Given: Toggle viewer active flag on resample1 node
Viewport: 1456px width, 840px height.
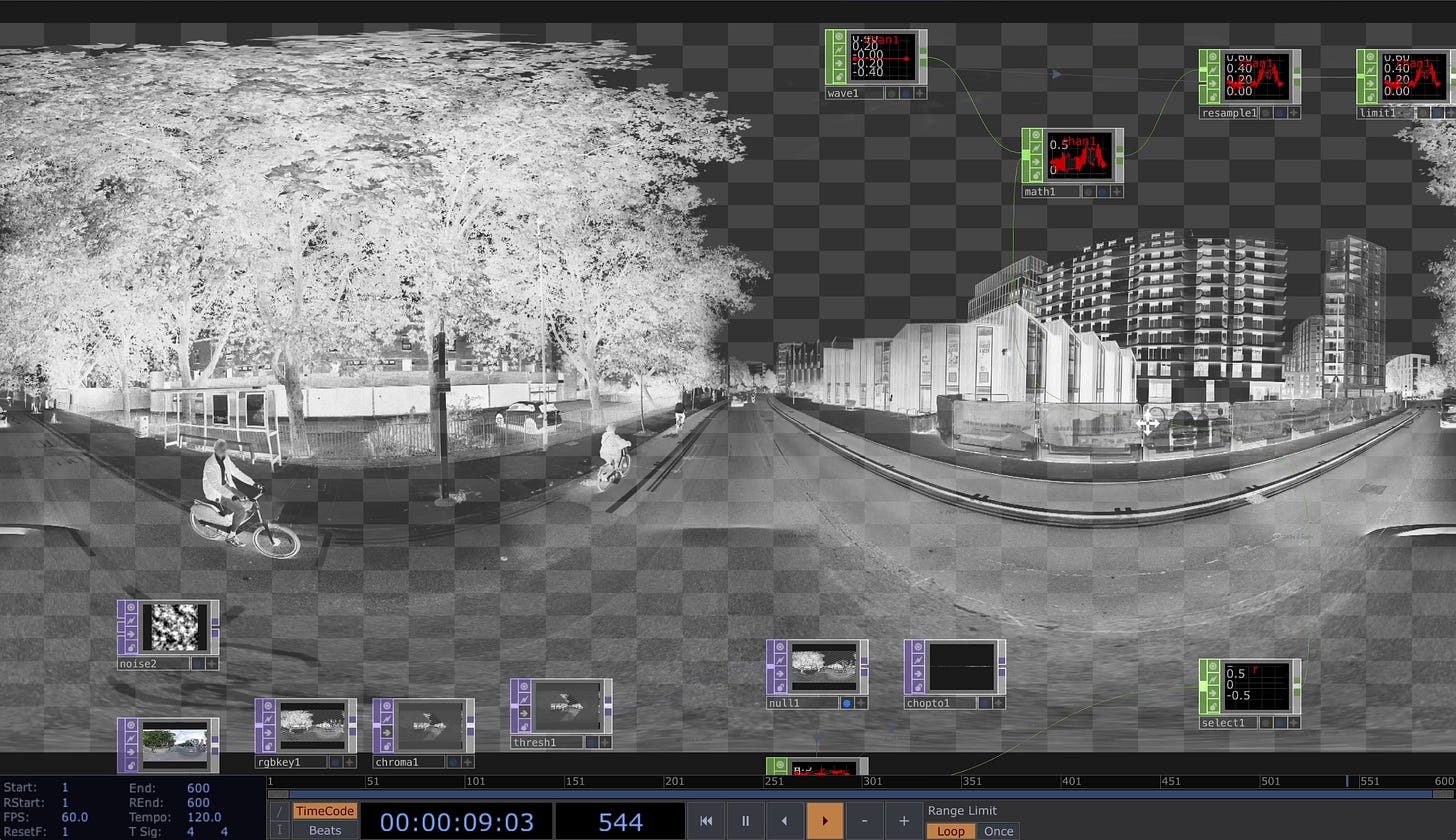Looking at the screenshot, I should coord(1213,57).
